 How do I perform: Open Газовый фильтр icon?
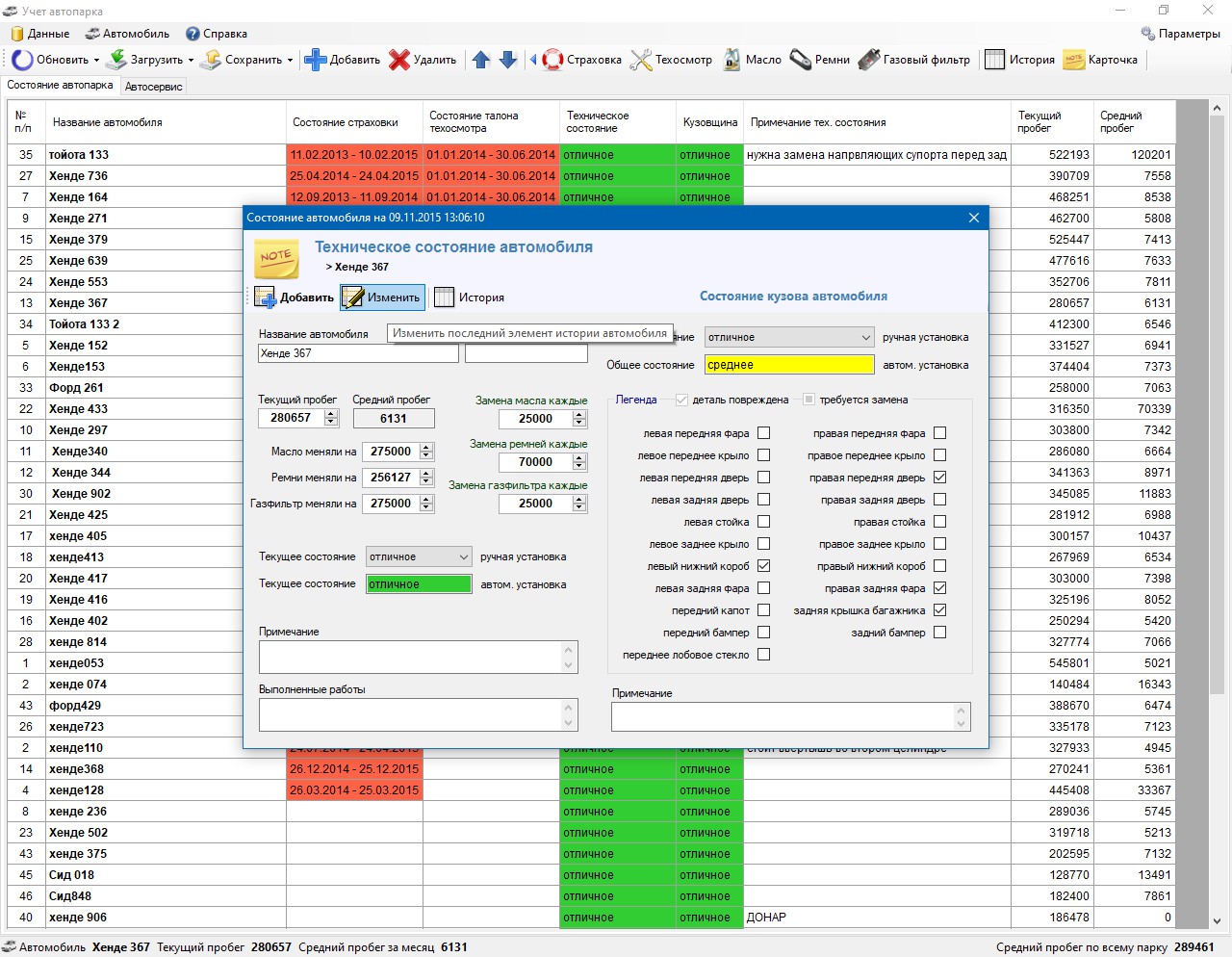click(869, 60)
